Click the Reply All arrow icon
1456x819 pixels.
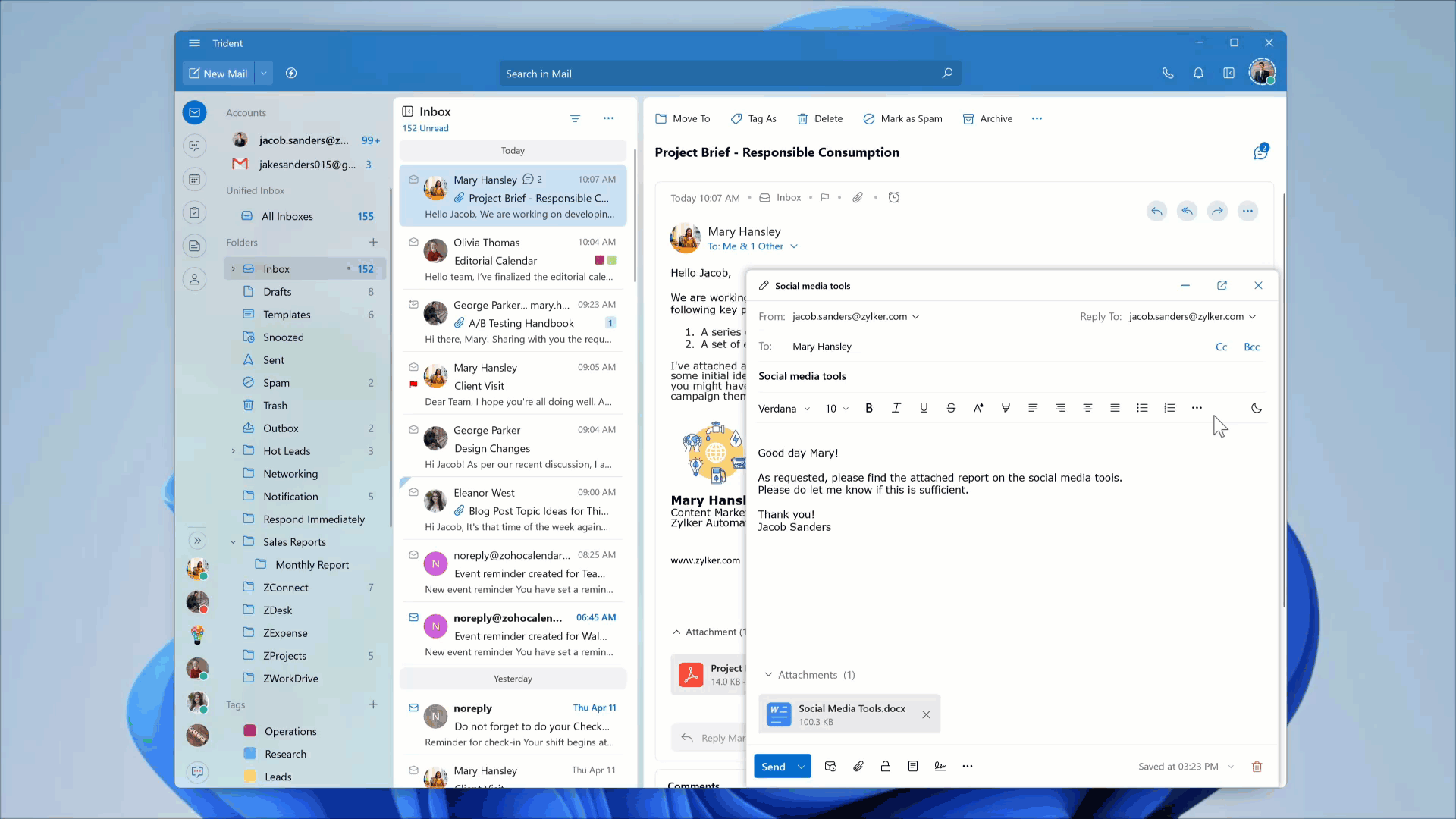click(x=1187, y=212)
